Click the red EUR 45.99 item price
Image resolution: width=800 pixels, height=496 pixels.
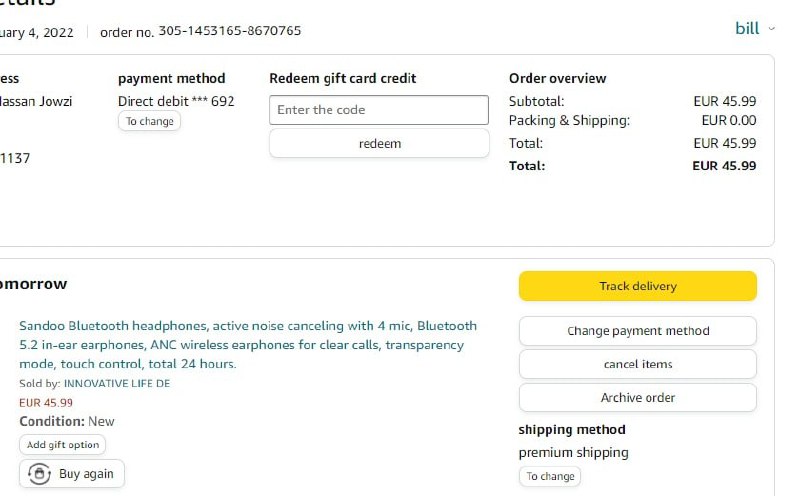click(46, 402)
